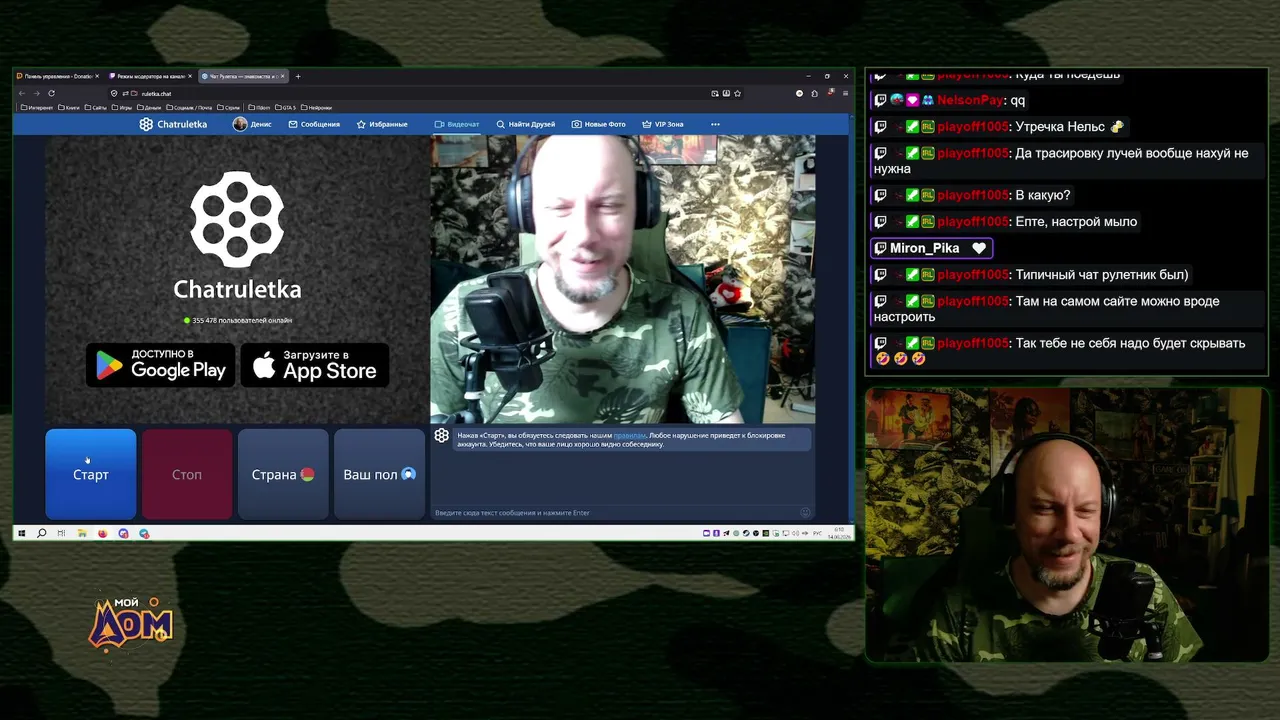Viewport: 1280px width, 720px height.
Task: Click the NelsonPay username in stream chat
Action: point(970,100)
